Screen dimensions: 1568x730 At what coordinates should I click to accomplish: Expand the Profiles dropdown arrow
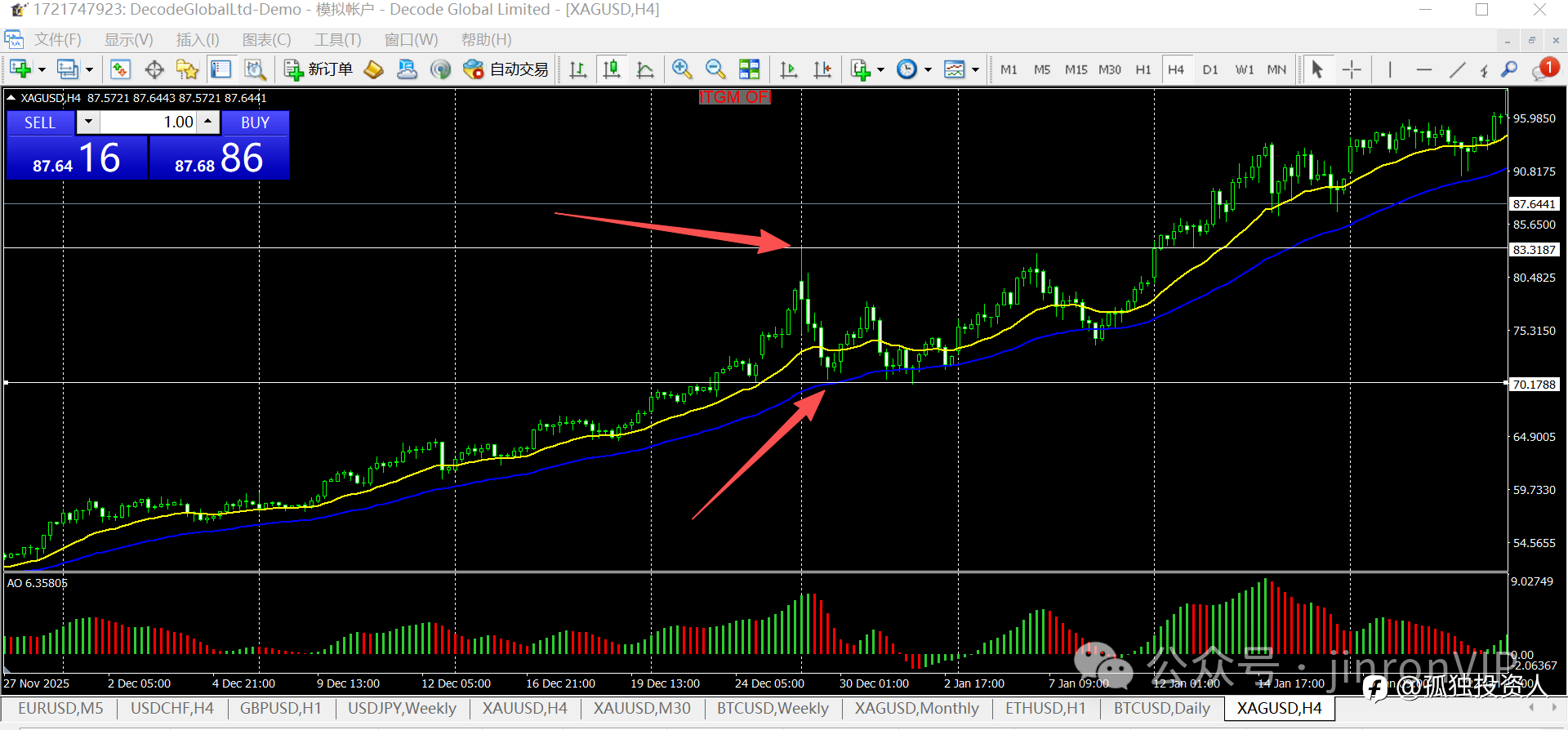pos(89,70)
